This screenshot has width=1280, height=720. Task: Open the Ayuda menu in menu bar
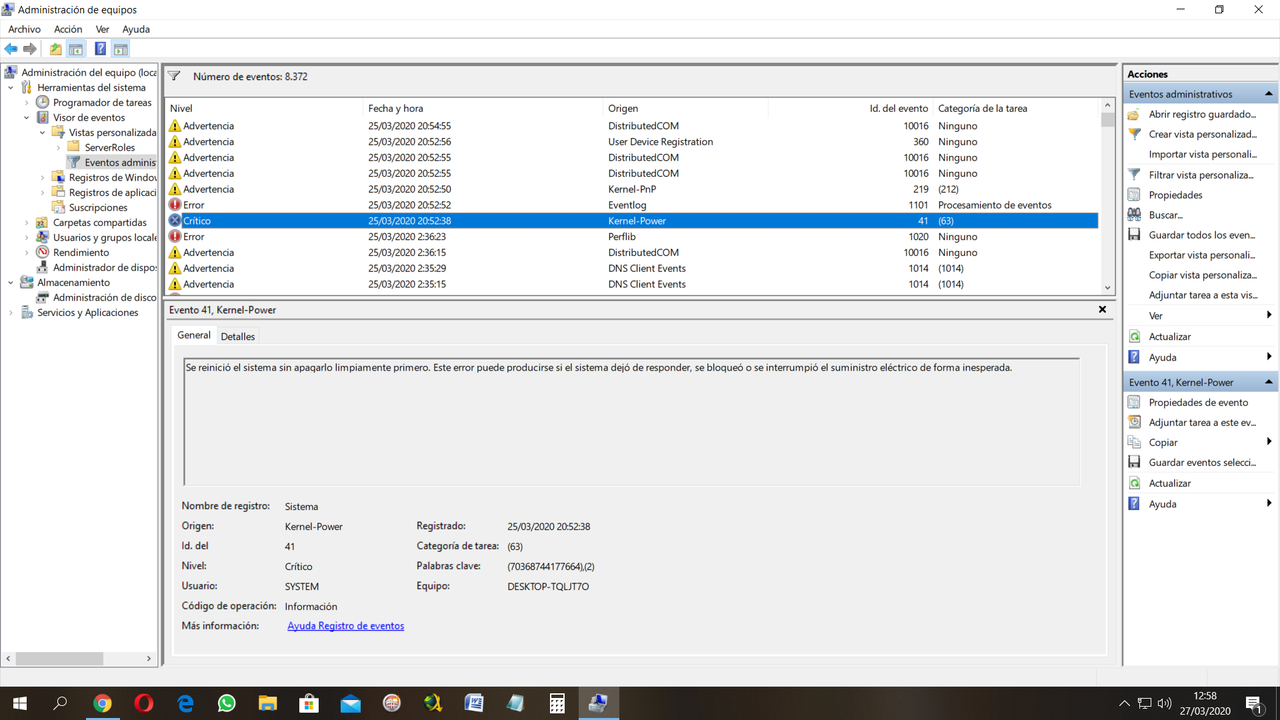136,29
